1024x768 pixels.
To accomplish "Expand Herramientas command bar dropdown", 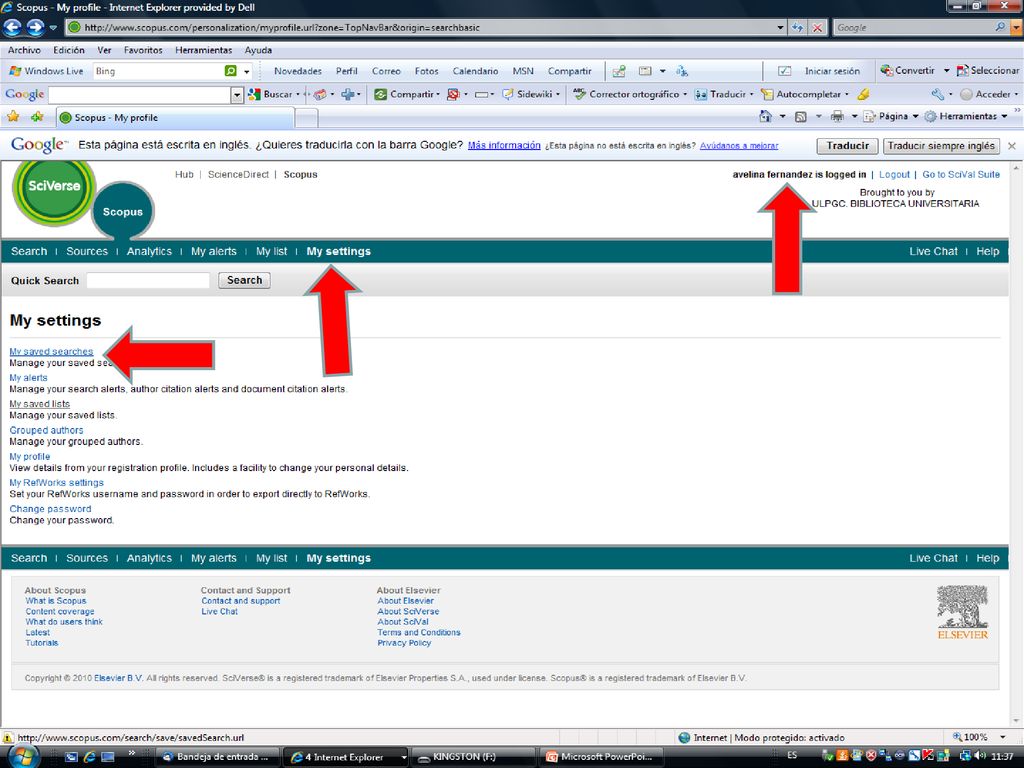I will (x=1004, y=116).
